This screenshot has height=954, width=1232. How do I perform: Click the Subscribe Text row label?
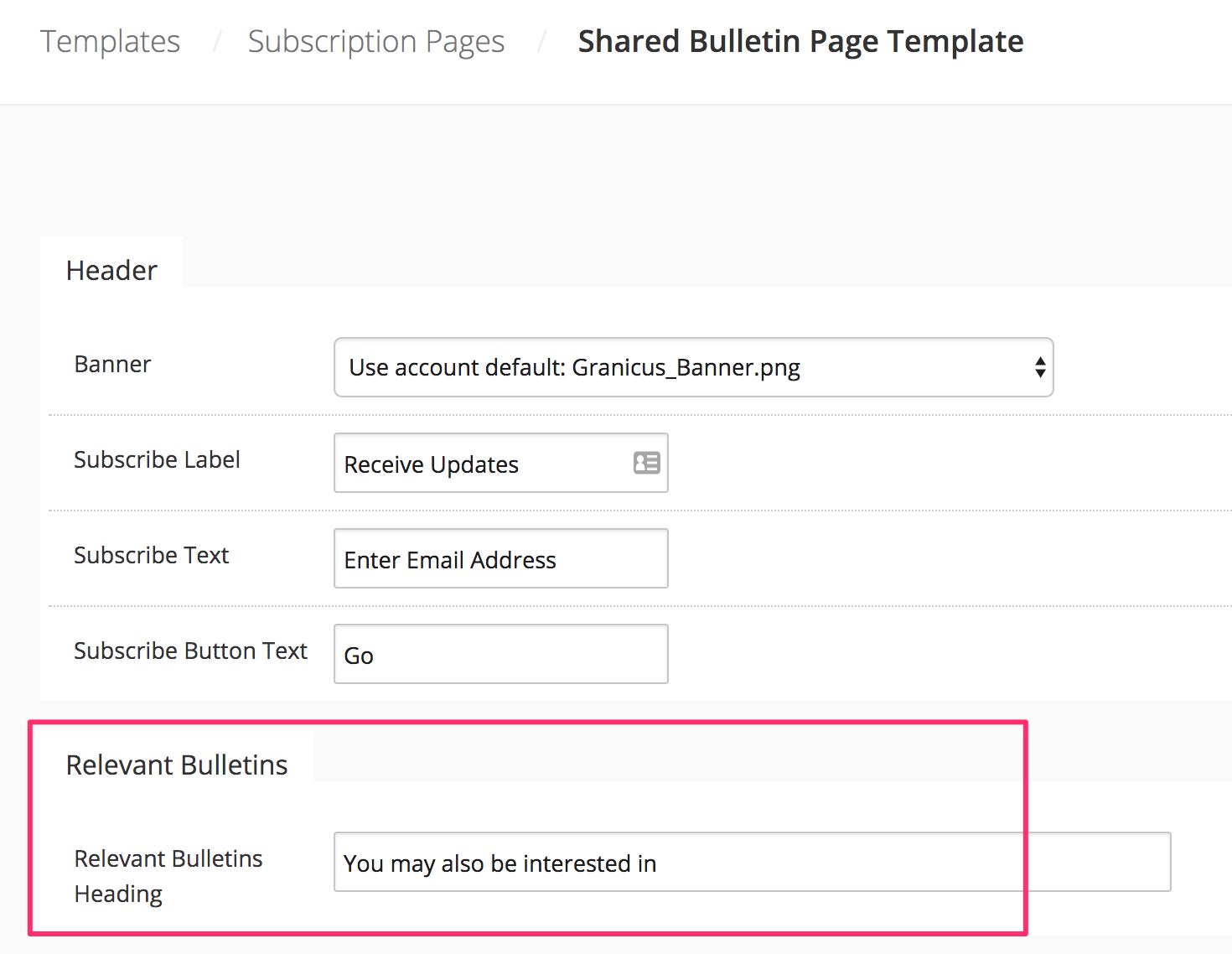coord(151,555)
